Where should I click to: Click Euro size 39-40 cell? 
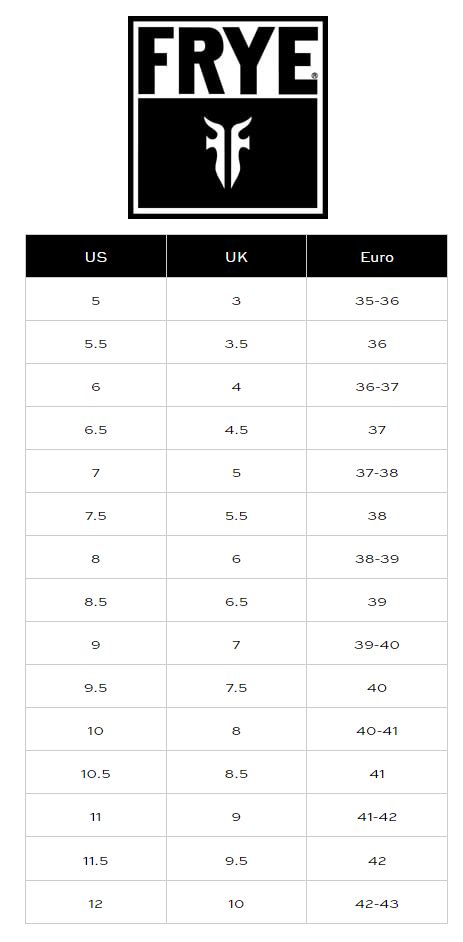377,644
